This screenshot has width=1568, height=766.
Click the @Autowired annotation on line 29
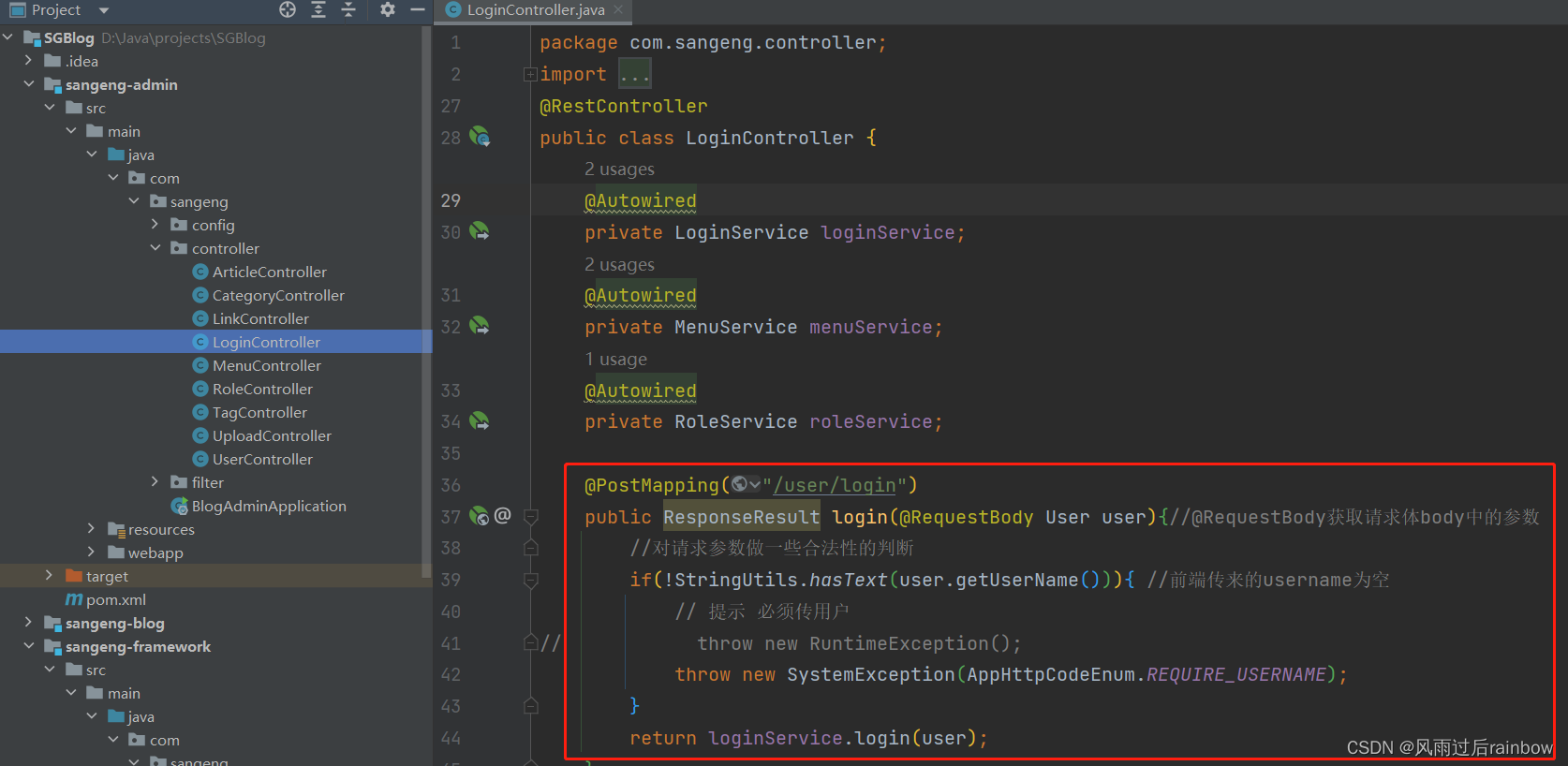[x=641, y=200]
